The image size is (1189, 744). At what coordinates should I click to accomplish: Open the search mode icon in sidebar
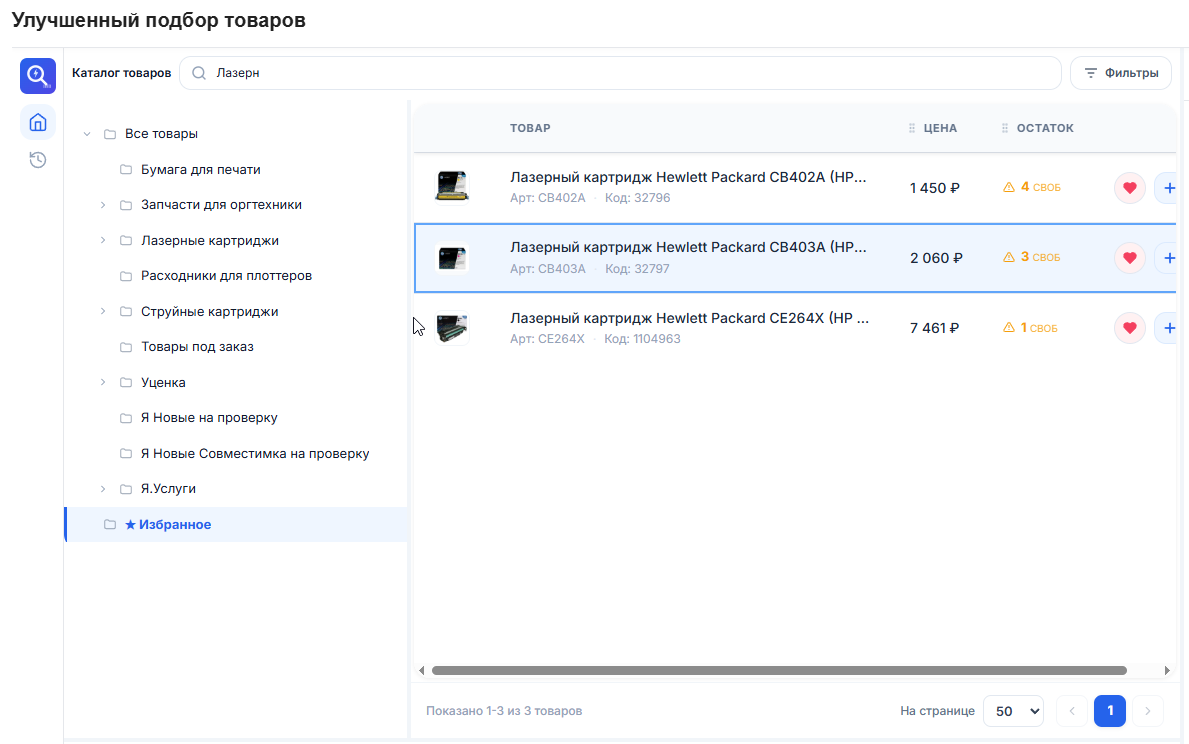(x=37, y=76)
